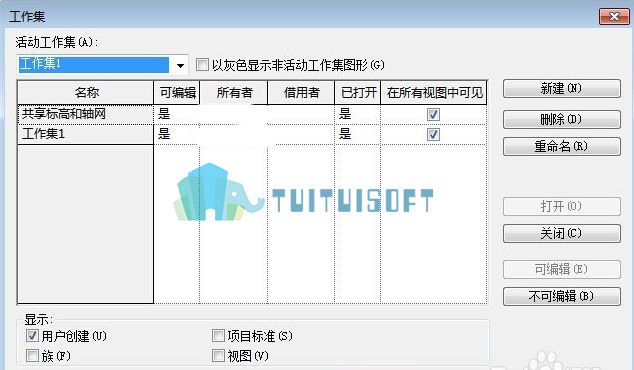Click the 已打开 column header

[358, 93]
